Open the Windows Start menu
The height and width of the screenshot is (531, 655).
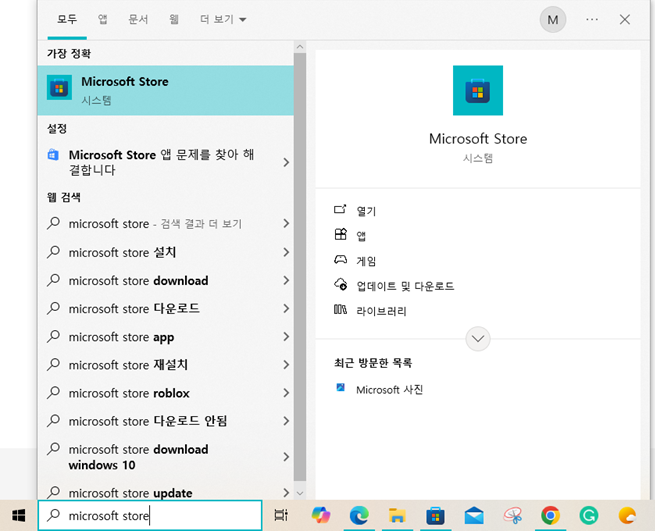tap(18, 516)
